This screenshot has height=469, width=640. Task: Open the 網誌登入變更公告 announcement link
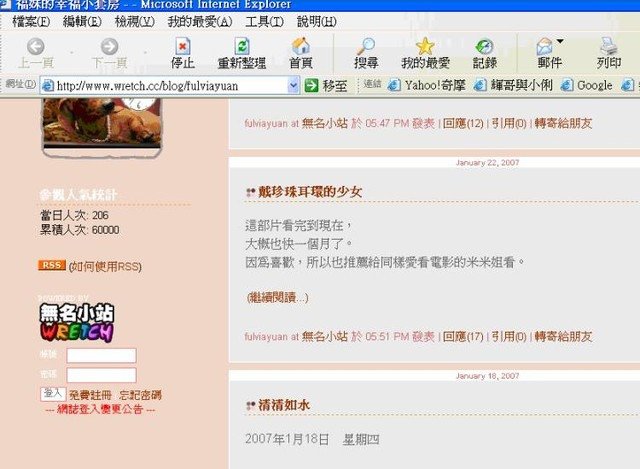100,409
